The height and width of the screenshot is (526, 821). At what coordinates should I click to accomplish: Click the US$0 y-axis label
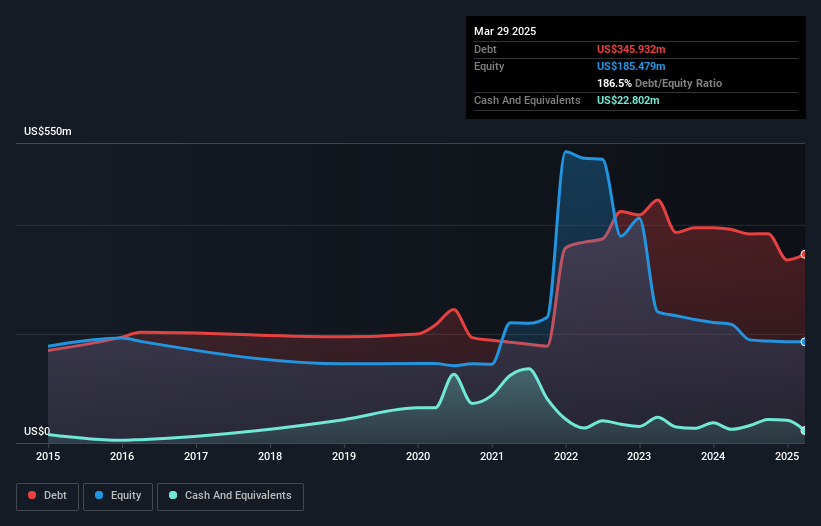[x=37, y=431]
